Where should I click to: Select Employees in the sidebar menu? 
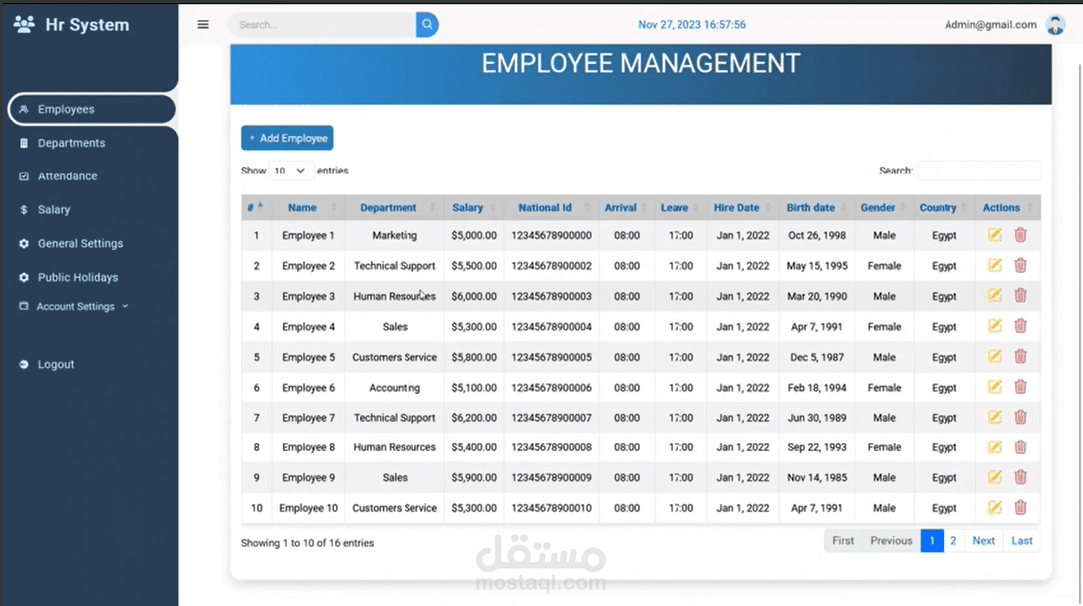[x=66, y=109]
